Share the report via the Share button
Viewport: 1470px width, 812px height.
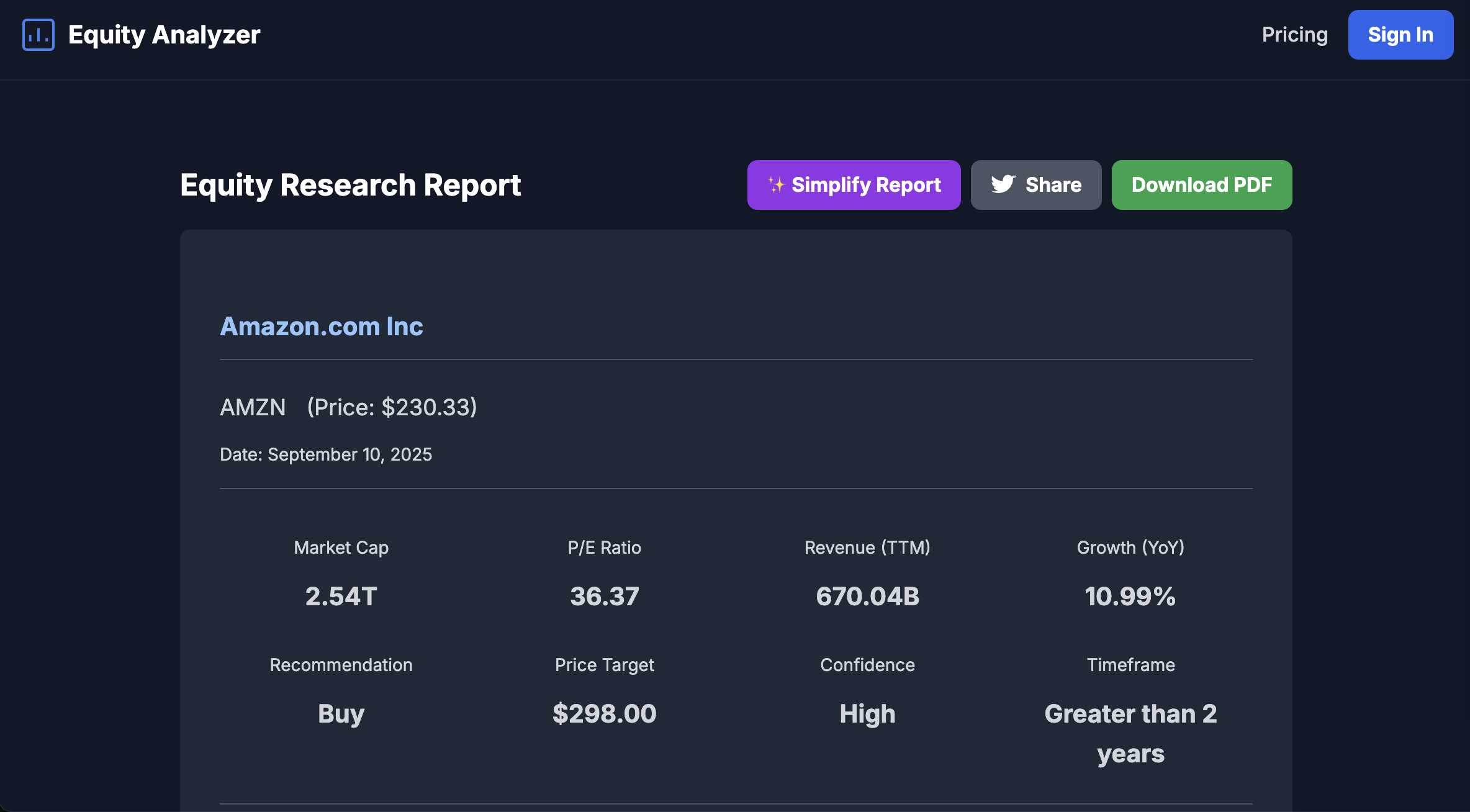[1035, 184]
